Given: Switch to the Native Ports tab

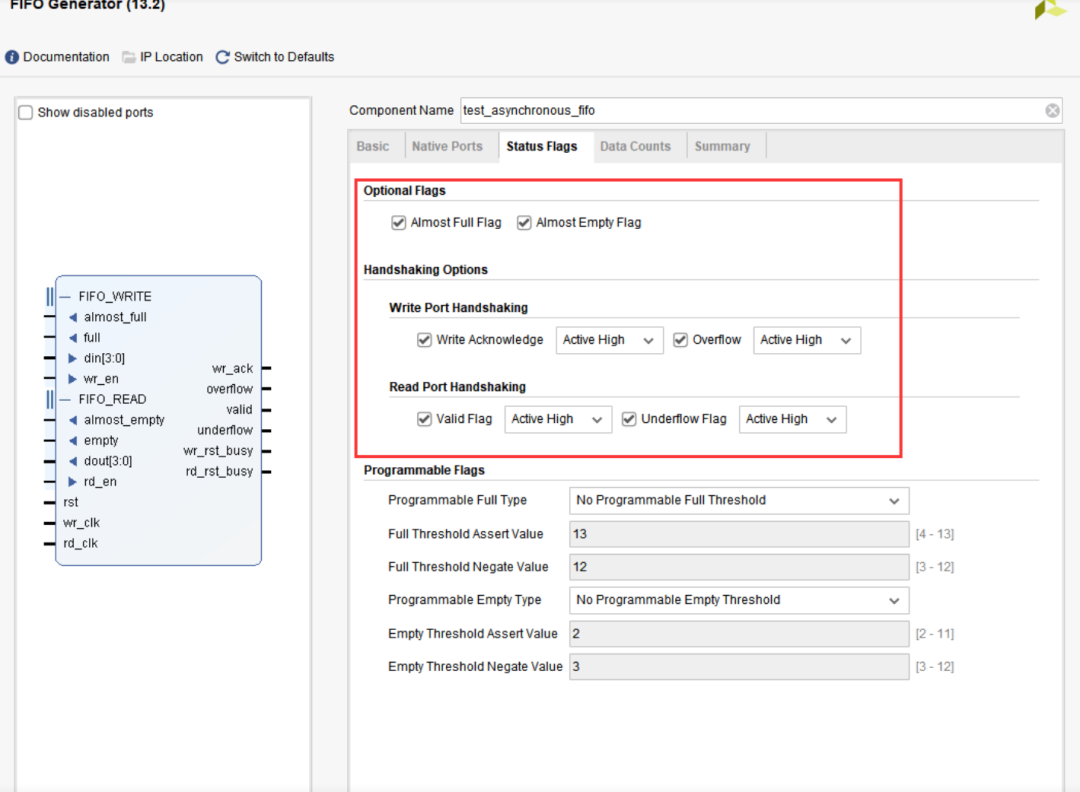Looking at the screenshot, I should click(447, 146).
